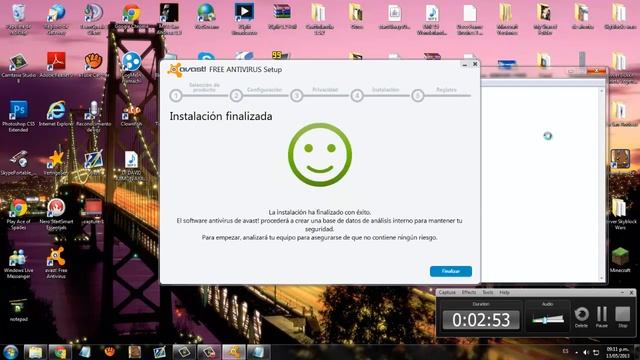This screenshot has width=640, height=360.
Task: Click the Delete recording button
Action: click(581, 317)
